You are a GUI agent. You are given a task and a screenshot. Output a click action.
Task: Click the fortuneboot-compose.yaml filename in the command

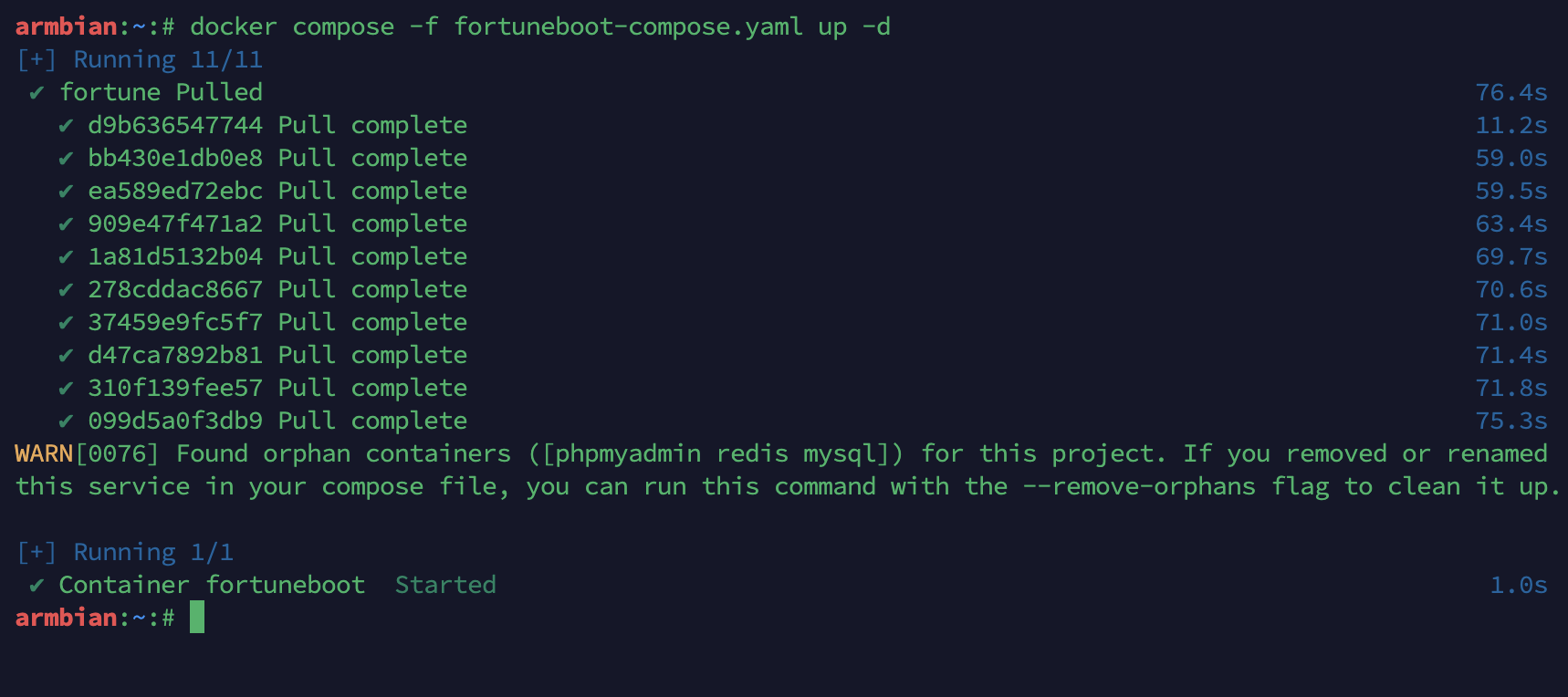(x=628, y=27)
